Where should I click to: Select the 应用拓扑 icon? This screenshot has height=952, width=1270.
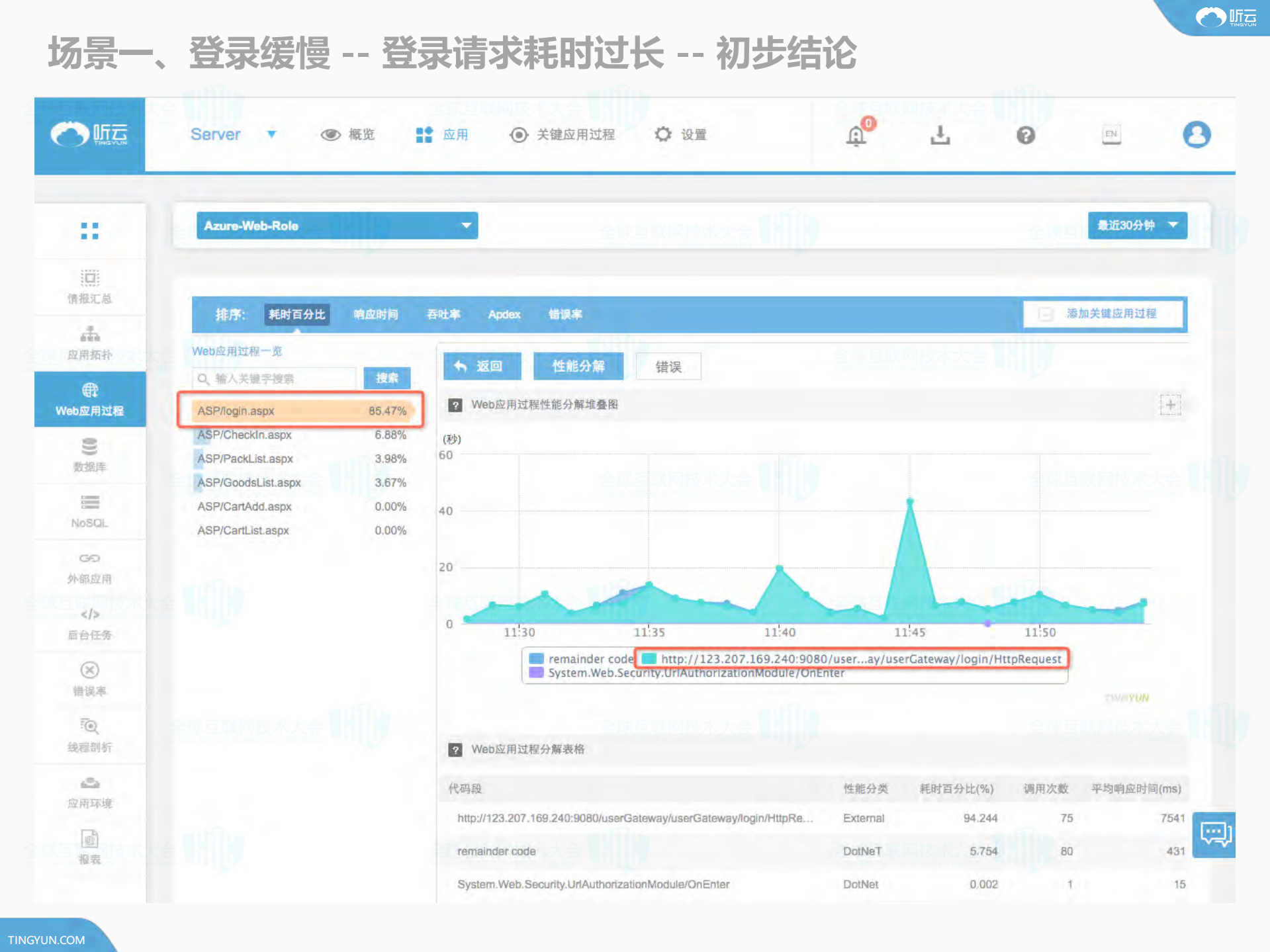pyautogui.click(x=89, y=343)
